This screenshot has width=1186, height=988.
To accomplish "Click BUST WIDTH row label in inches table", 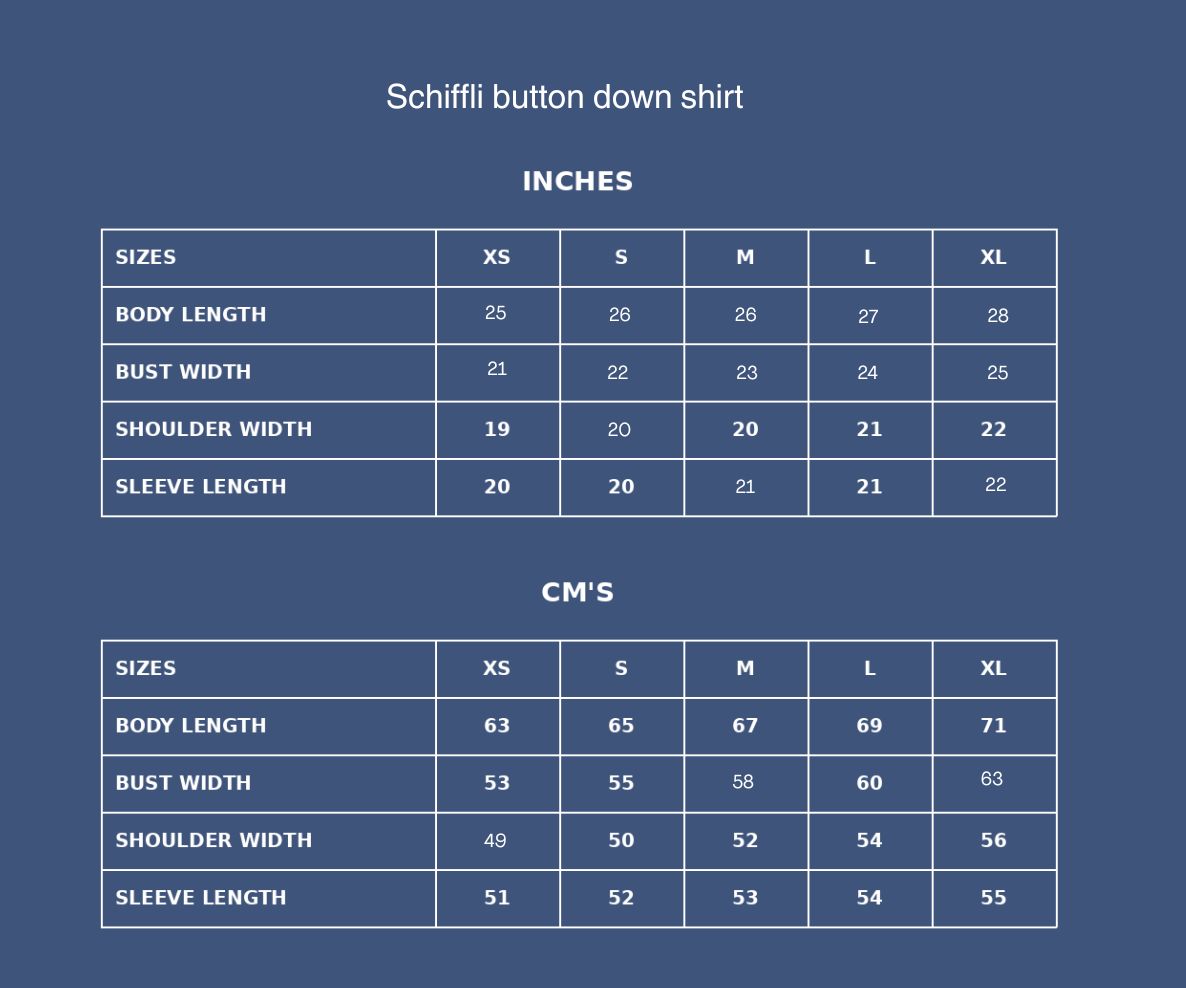I will pyautogui.click(x=183, y=372).
